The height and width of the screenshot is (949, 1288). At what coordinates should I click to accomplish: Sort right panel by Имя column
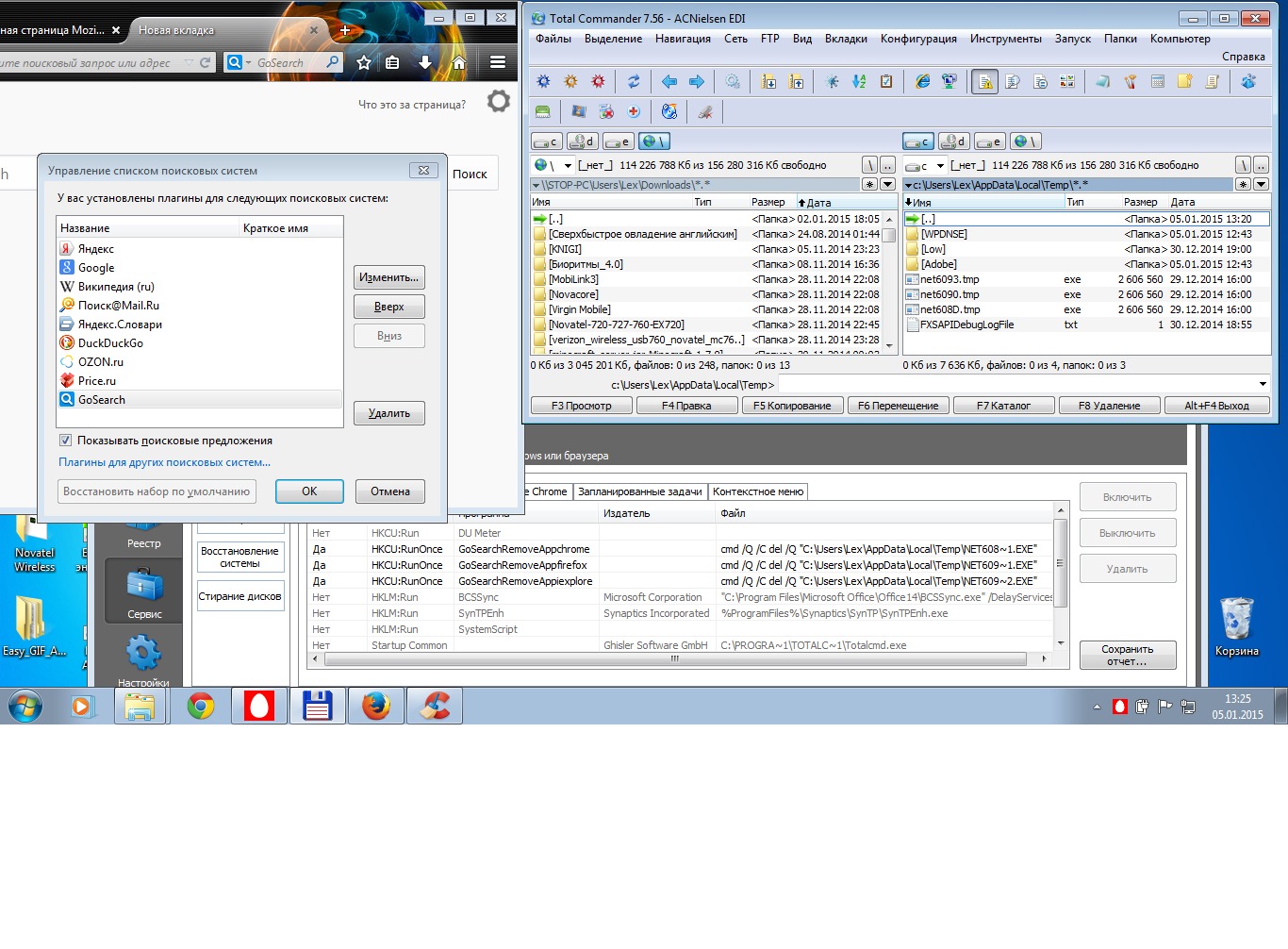pos(983,202)
